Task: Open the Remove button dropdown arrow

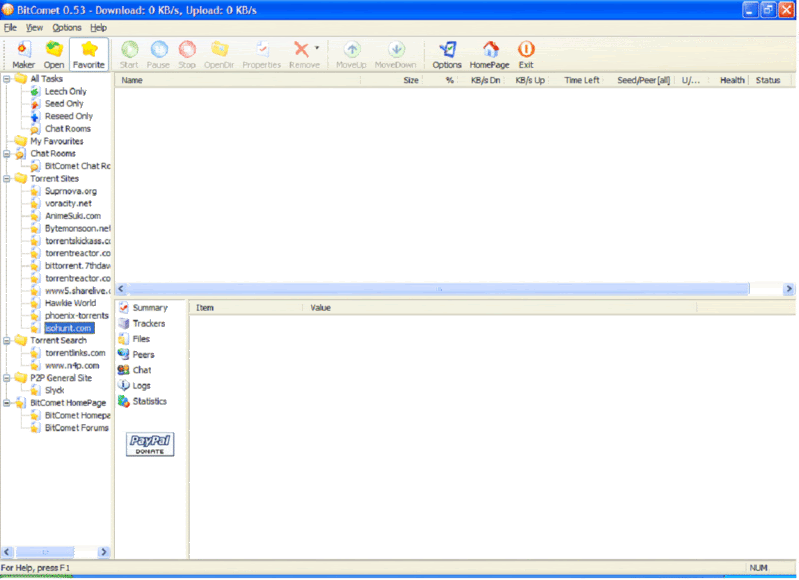Action: pos(318,47)
